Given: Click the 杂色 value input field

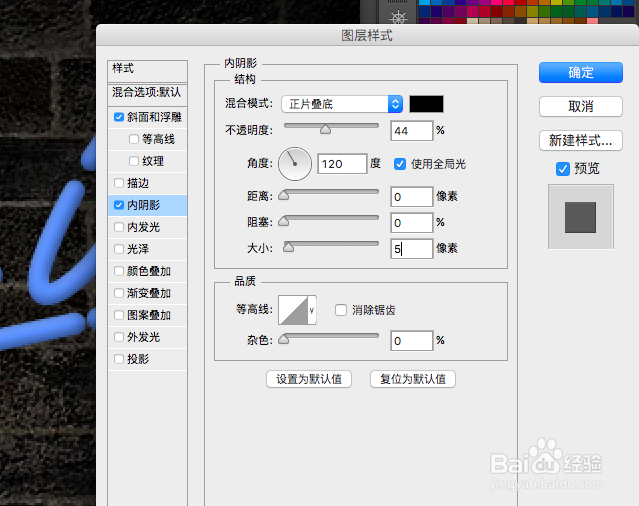Looking at the screenshot, I should pyautogui.click(x=412, y=341).
